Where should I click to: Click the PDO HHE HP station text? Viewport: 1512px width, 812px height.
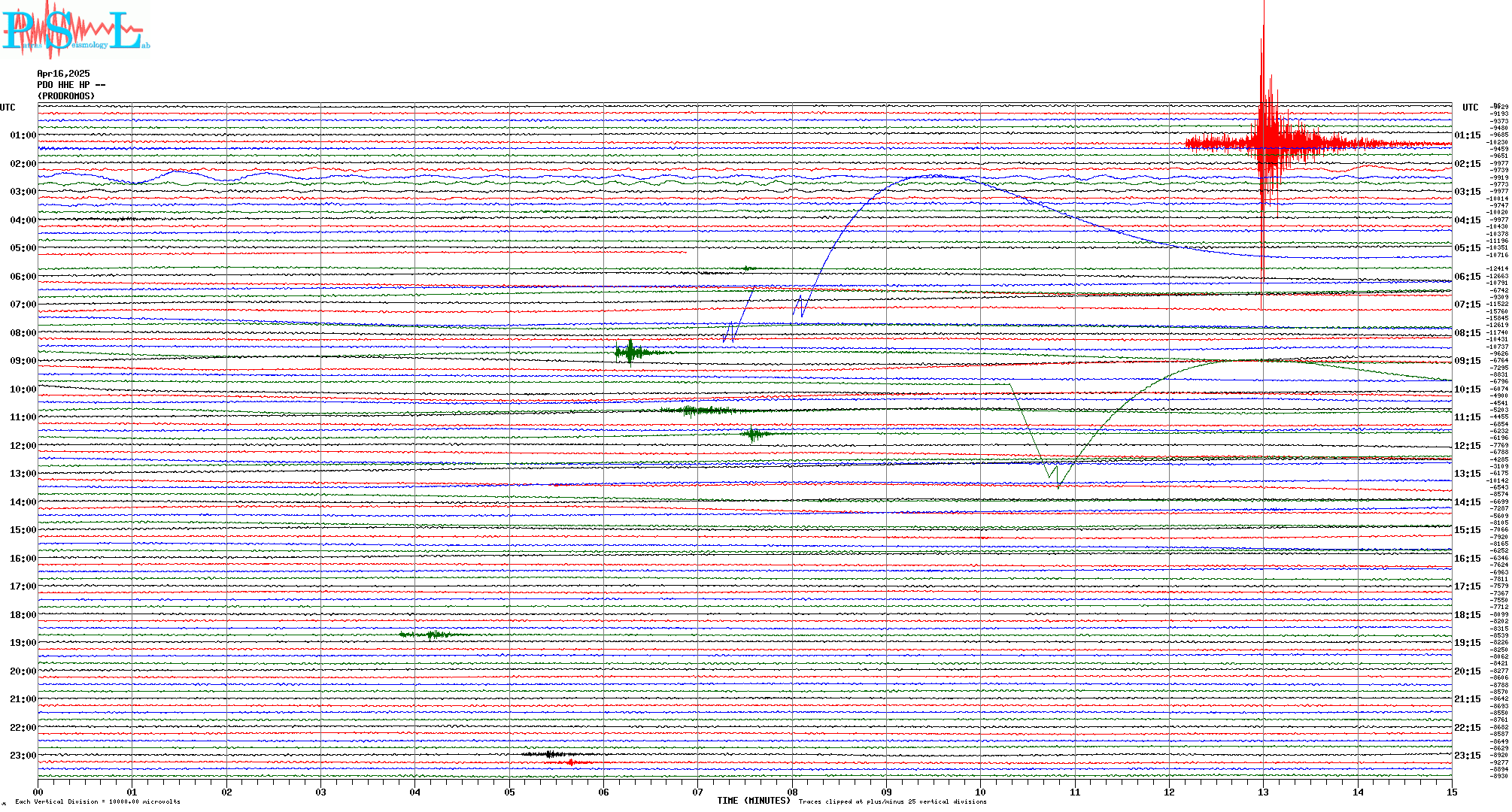(x=71, y=85)
